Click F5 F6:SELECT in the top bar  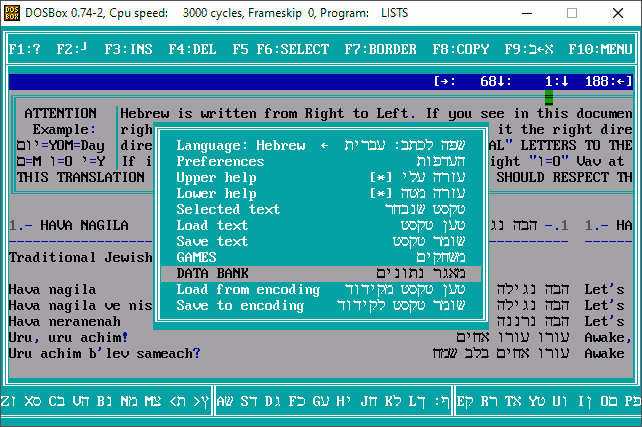[x=281, y=50]
